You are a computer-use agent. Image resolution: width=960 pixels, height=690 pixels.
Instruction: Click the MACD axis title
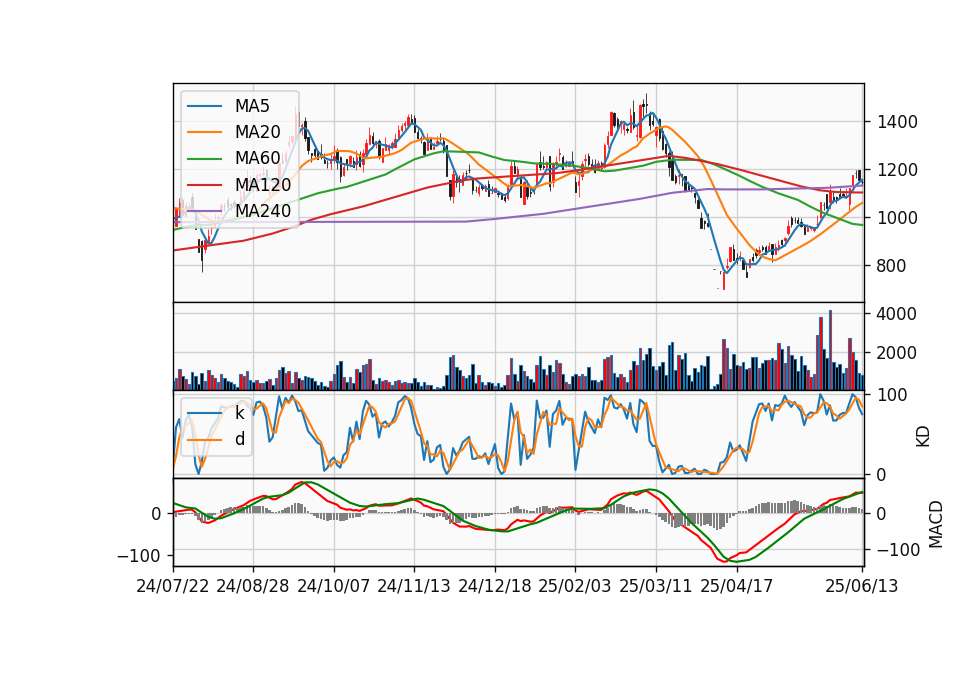(x=936, y=524)
